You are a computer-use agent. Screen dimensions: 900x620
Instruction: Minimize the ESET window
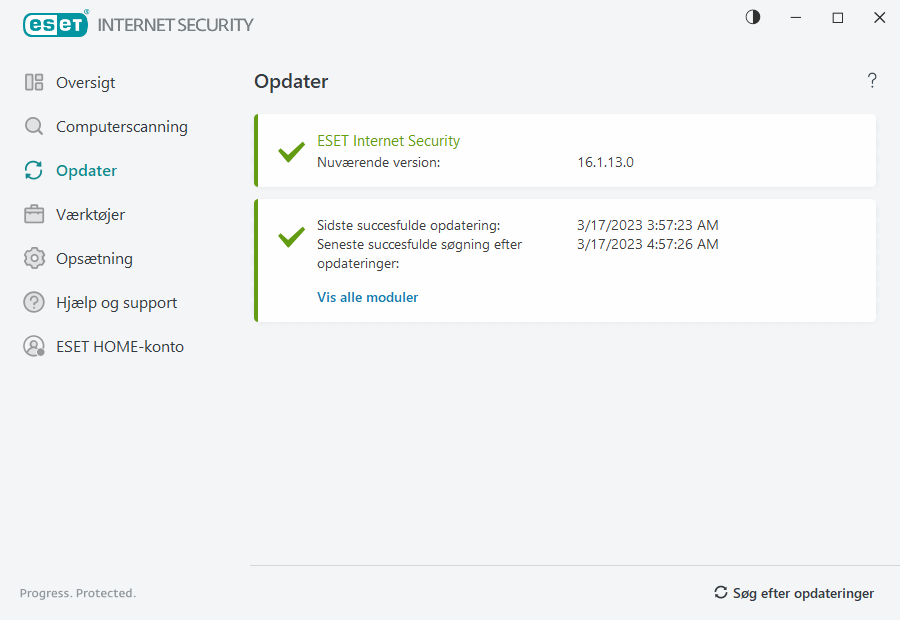click(x=796, y=17)
